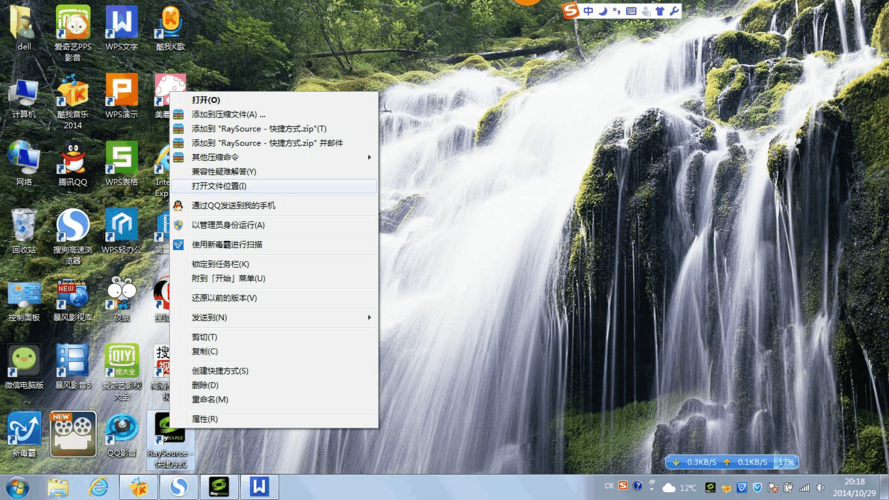
Task: Click the Sogou input logo icon
Action: point(570,11)
